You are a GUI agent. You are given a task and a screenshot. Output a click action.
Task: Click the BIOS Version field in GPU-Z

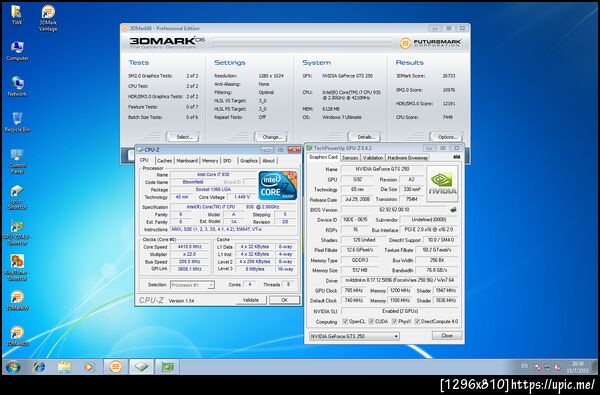click(394, 210)
